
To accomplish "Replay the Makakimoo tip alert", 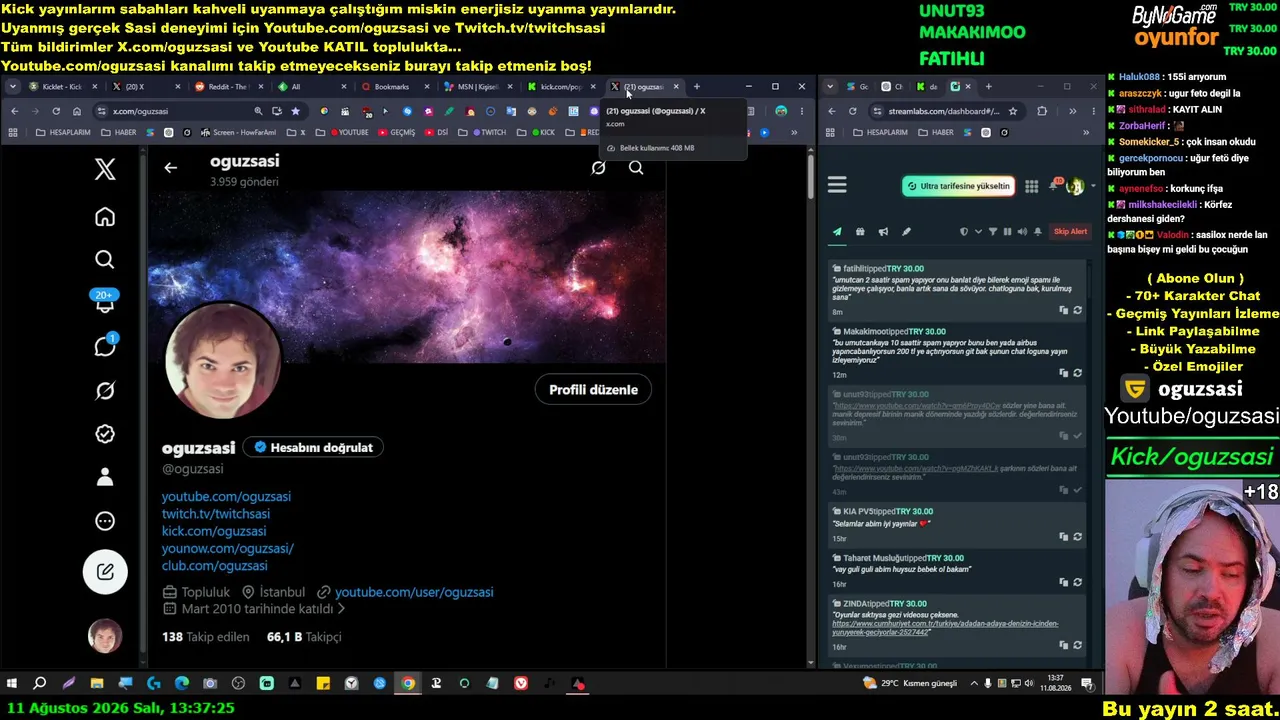I will click(x=1077, y=373).
